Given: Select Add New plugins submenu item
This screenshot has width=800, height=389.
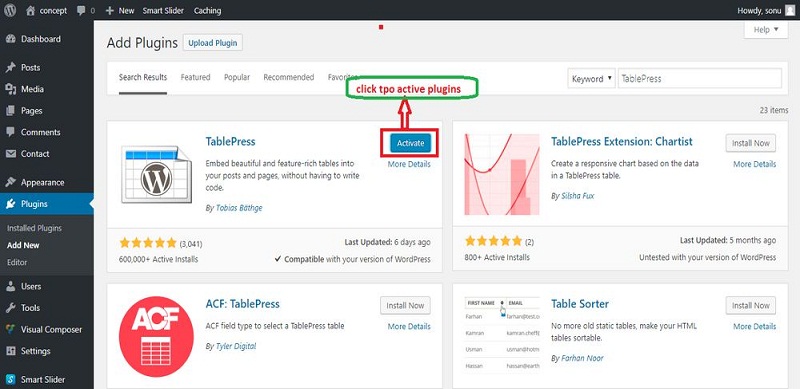Looking at the screenshot, I should click(23, 245).
